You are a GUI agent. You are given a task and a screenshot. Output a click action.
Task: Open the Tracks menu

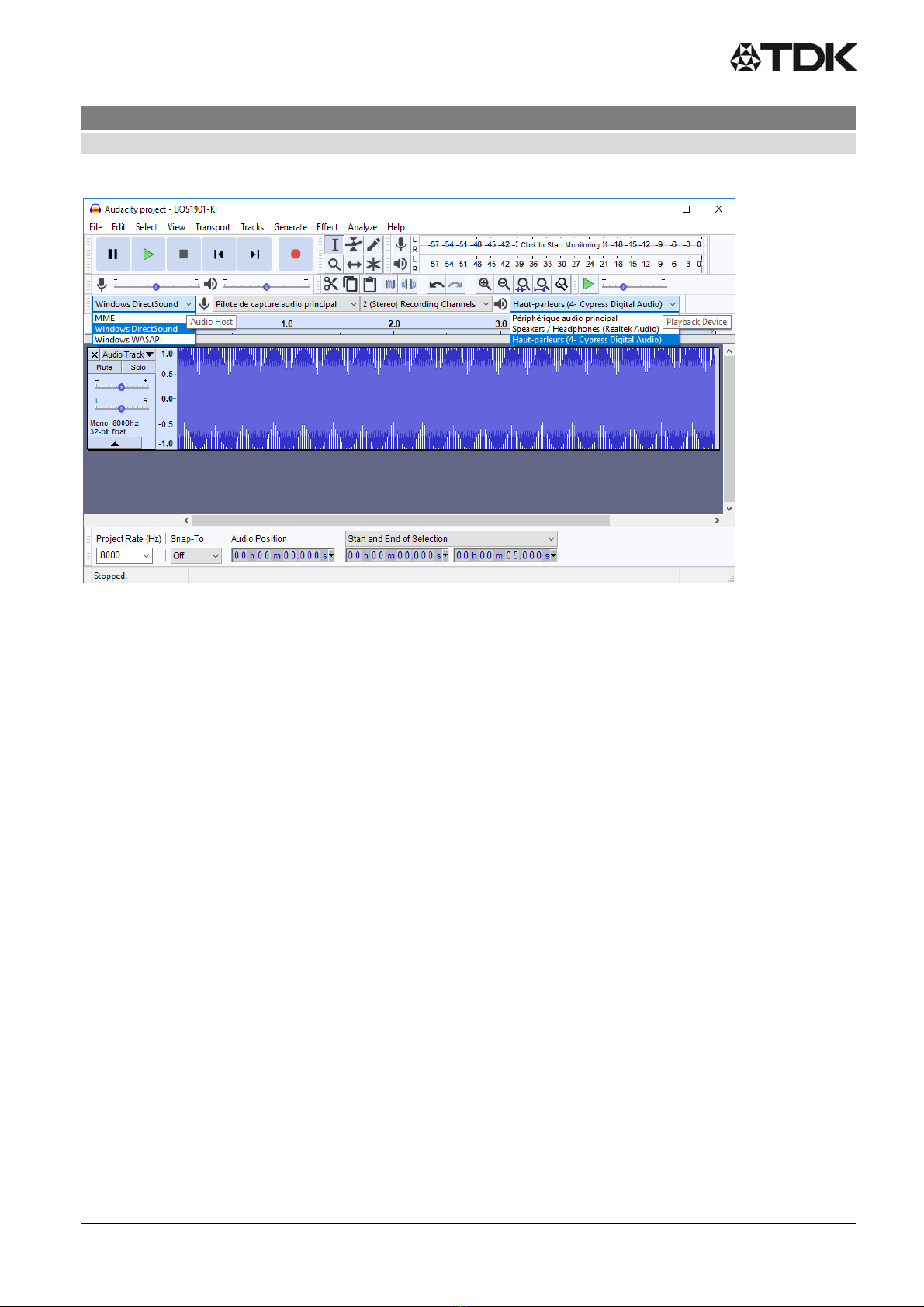pyautogui.click(x=252, y=227)
